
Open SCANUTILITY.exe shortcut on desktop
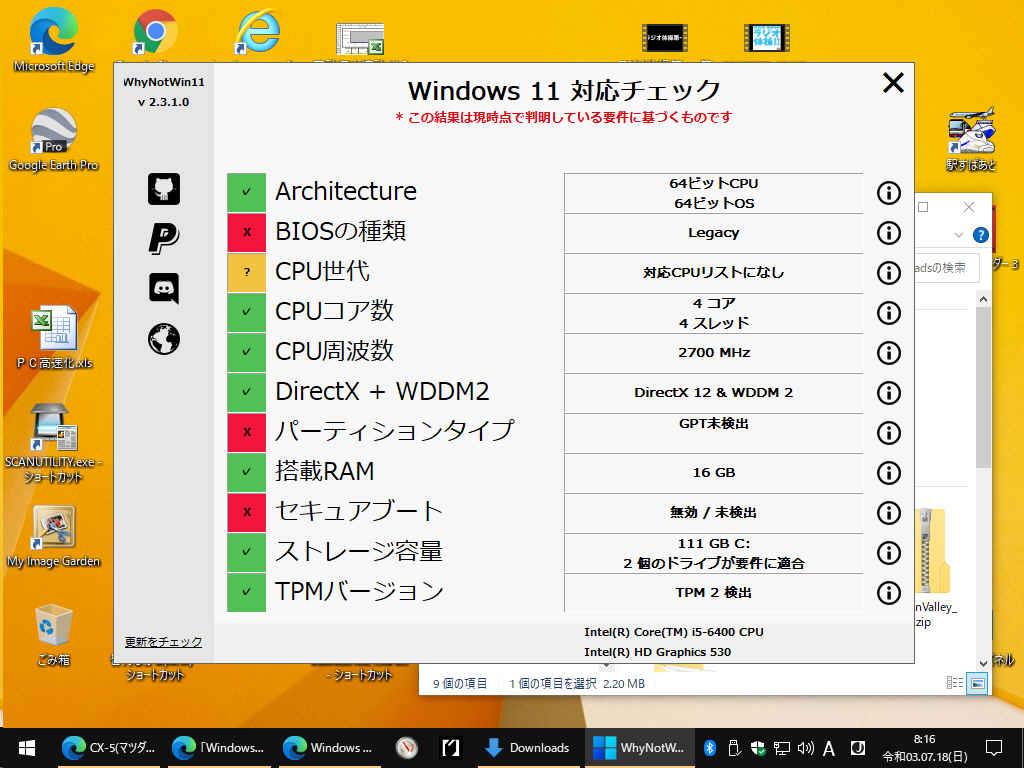coord(54,444)
